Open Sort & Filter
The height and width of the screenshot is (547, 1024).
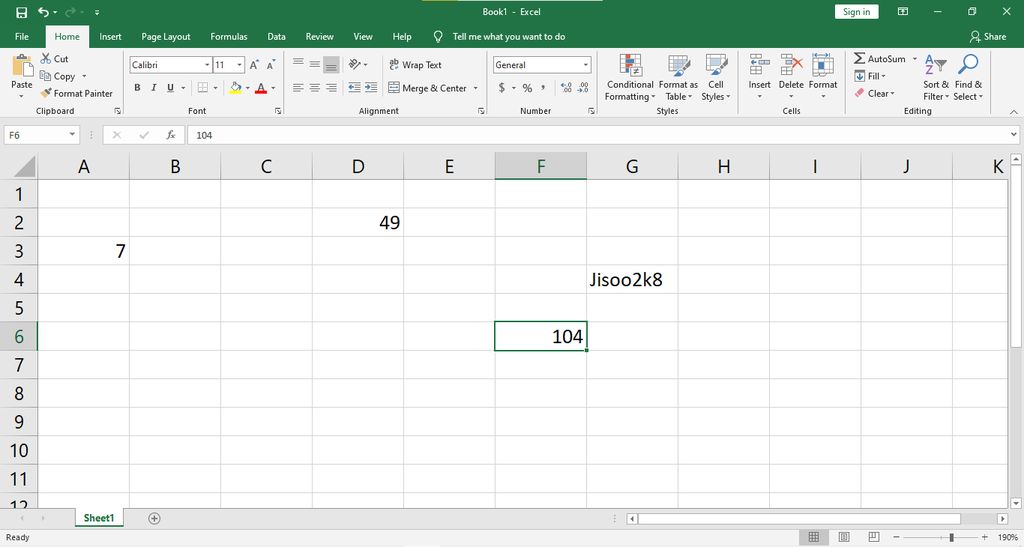(x=936, y=78)
